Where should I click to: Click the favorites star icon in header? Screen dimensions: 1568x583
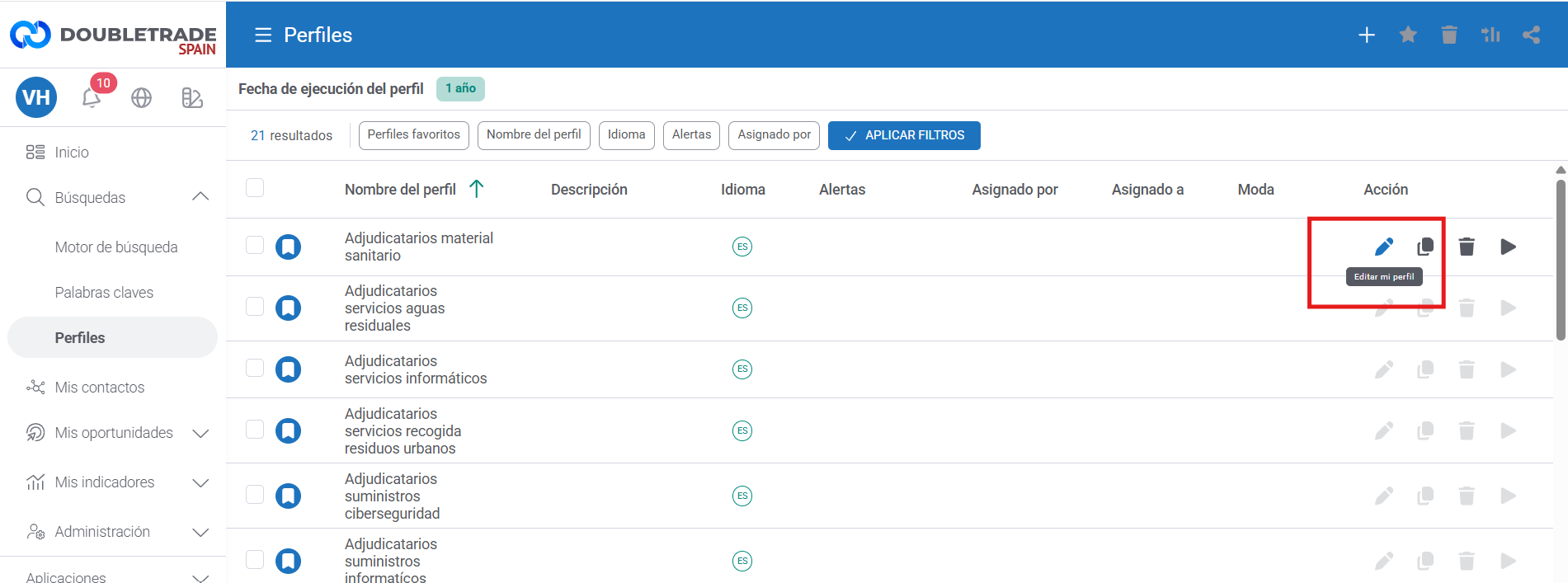click(1408, 35)
